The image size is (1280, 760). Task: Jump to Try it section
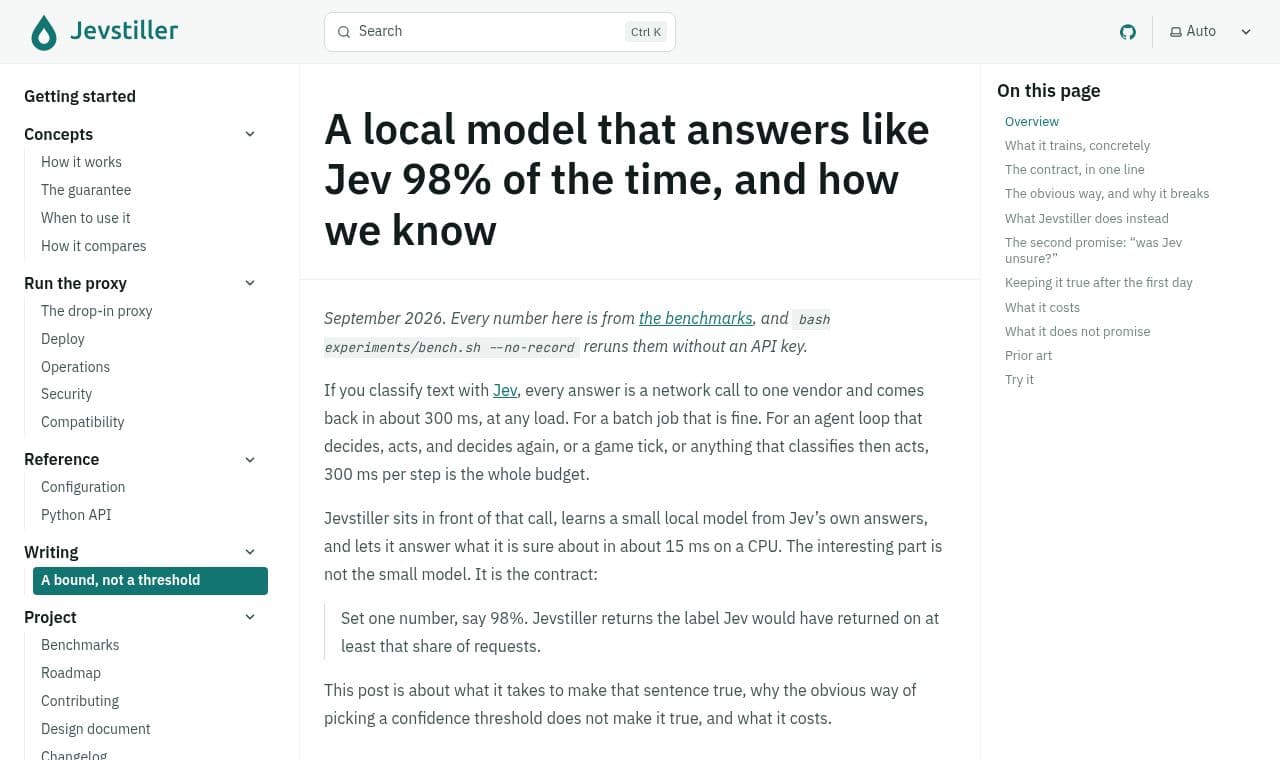(1020, 379)
